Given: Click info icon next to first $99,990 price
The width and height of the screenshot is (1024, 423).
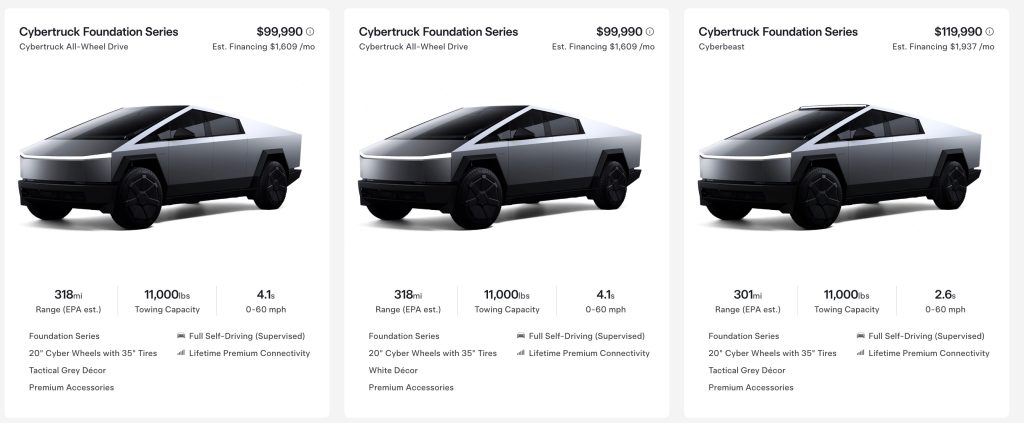Looking at the screenshot, I should click(310, 31).
